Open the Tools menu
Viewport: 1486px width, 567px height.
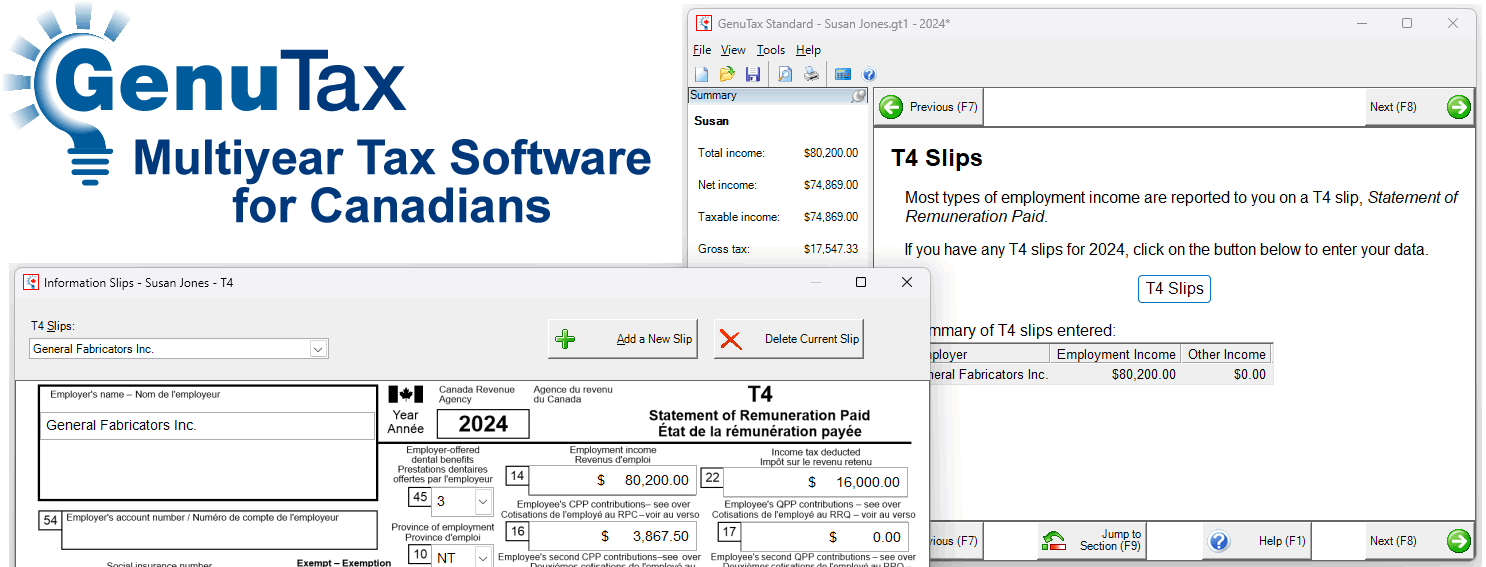click(771, 50)
